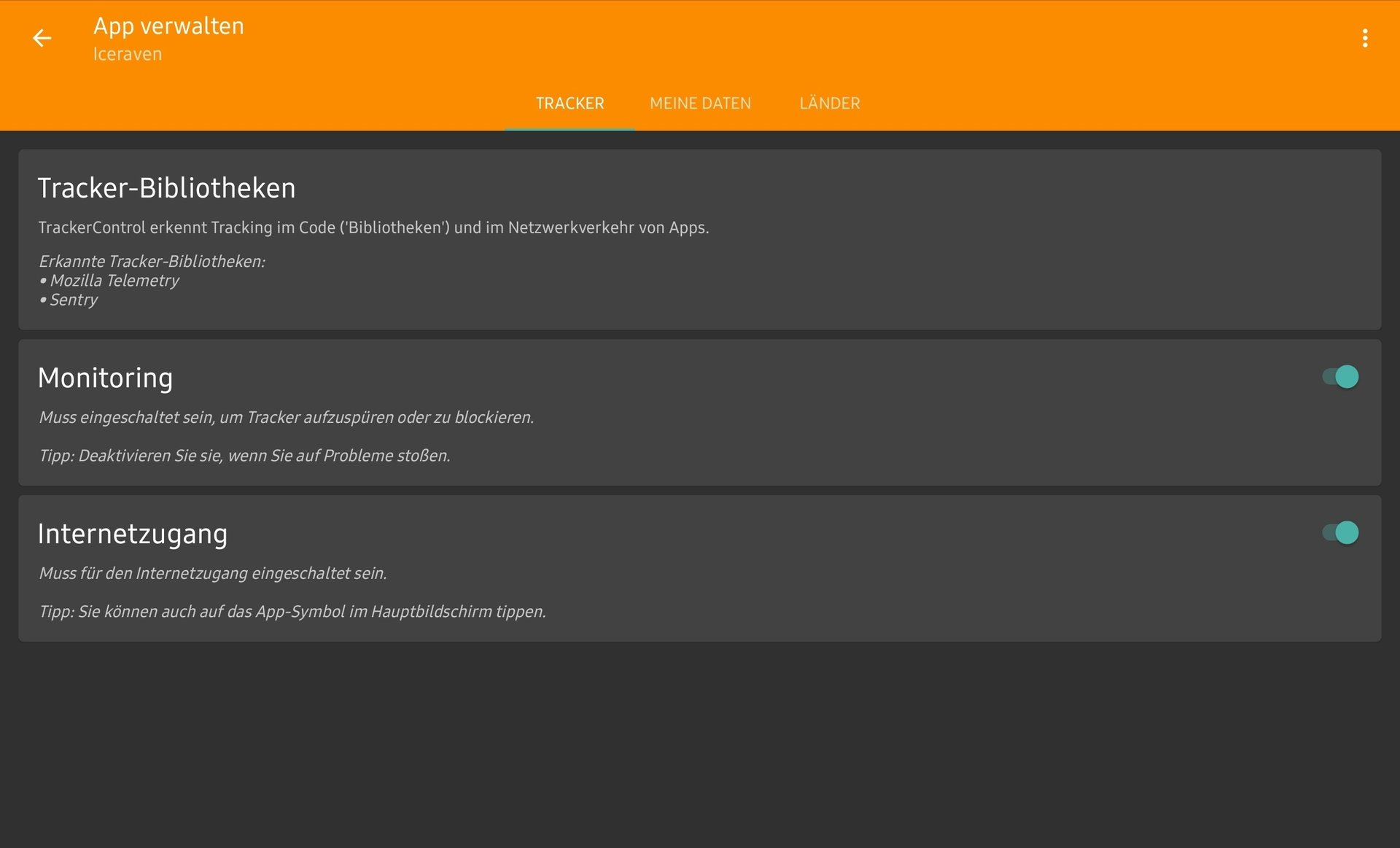Click the Monitoring tip about Probleme
The height and width of the screenshot is (848, 1400).
pos(244,456)
